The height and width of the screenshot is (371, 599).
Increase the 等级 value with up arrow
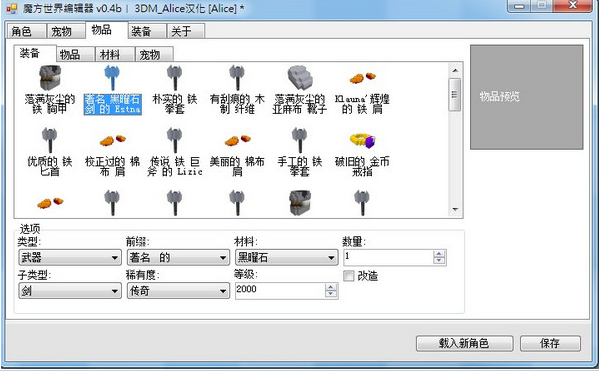(331, 287)
